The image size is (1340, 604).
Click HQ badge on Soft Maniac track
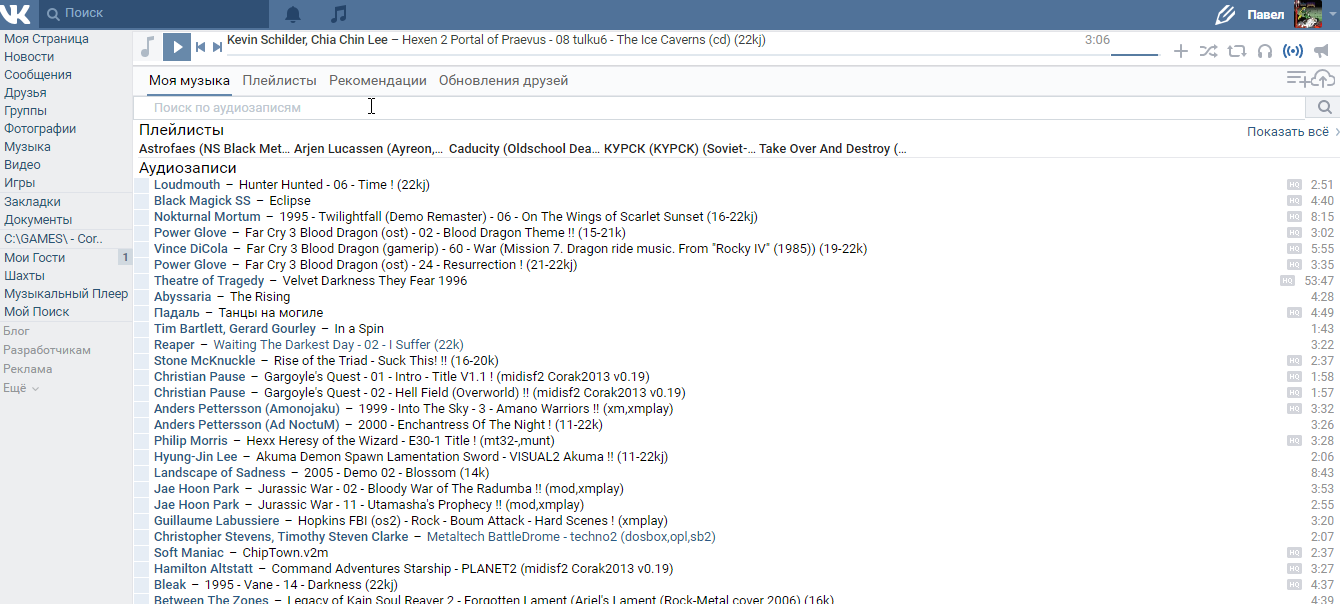(1295, 553)
